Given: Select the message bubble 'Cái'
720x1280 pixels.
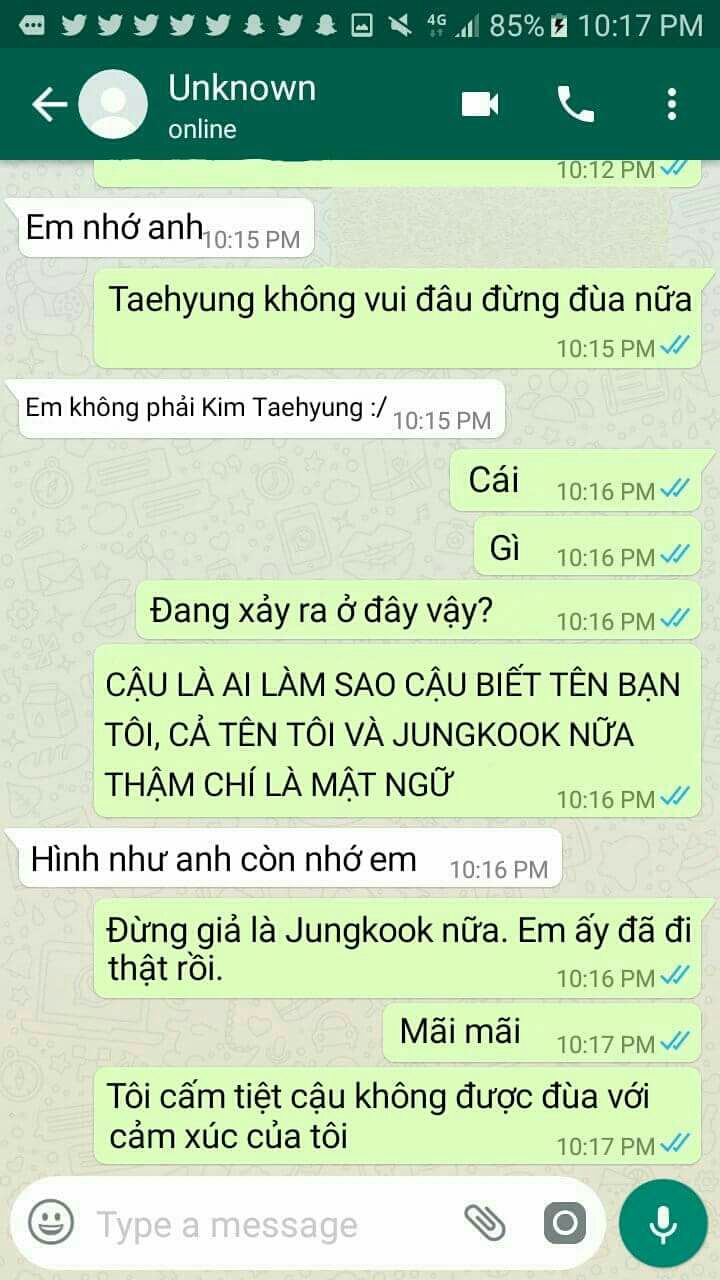Looking at the screenshot, I should tap(575, 480).
